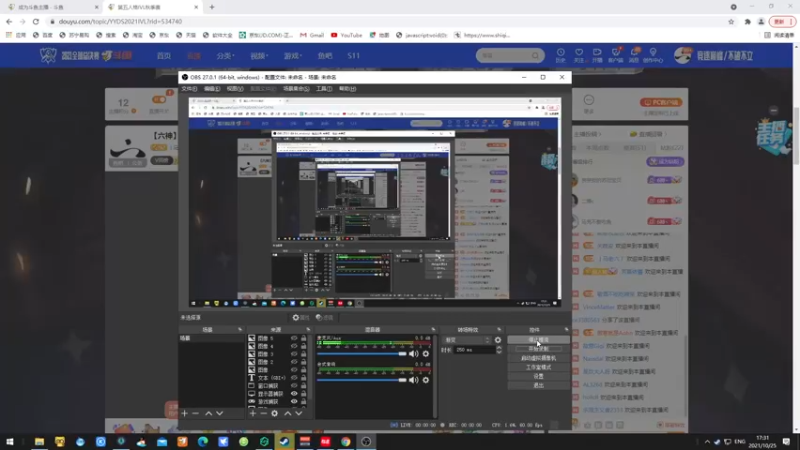Click the 退出 button in OBS

click(538, 386)
